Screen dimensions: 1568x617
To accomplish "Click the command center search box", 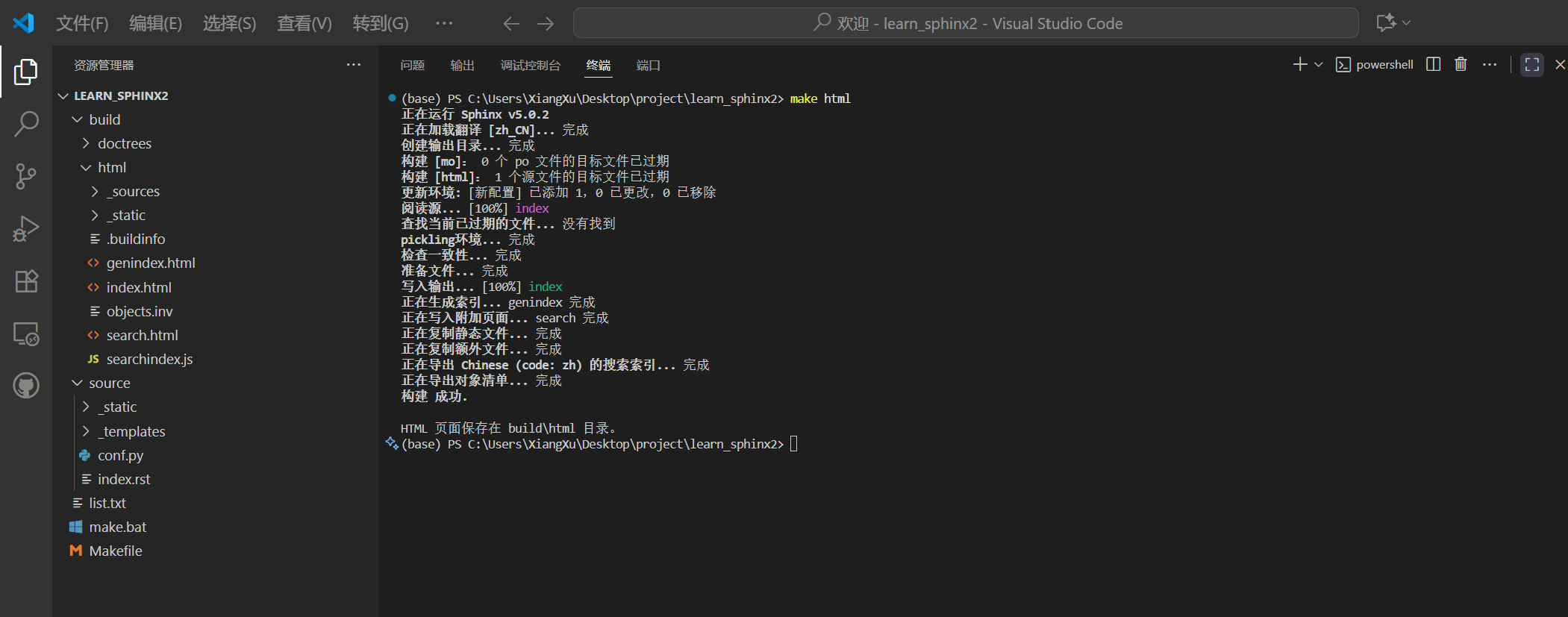I will tap(965, 23).
